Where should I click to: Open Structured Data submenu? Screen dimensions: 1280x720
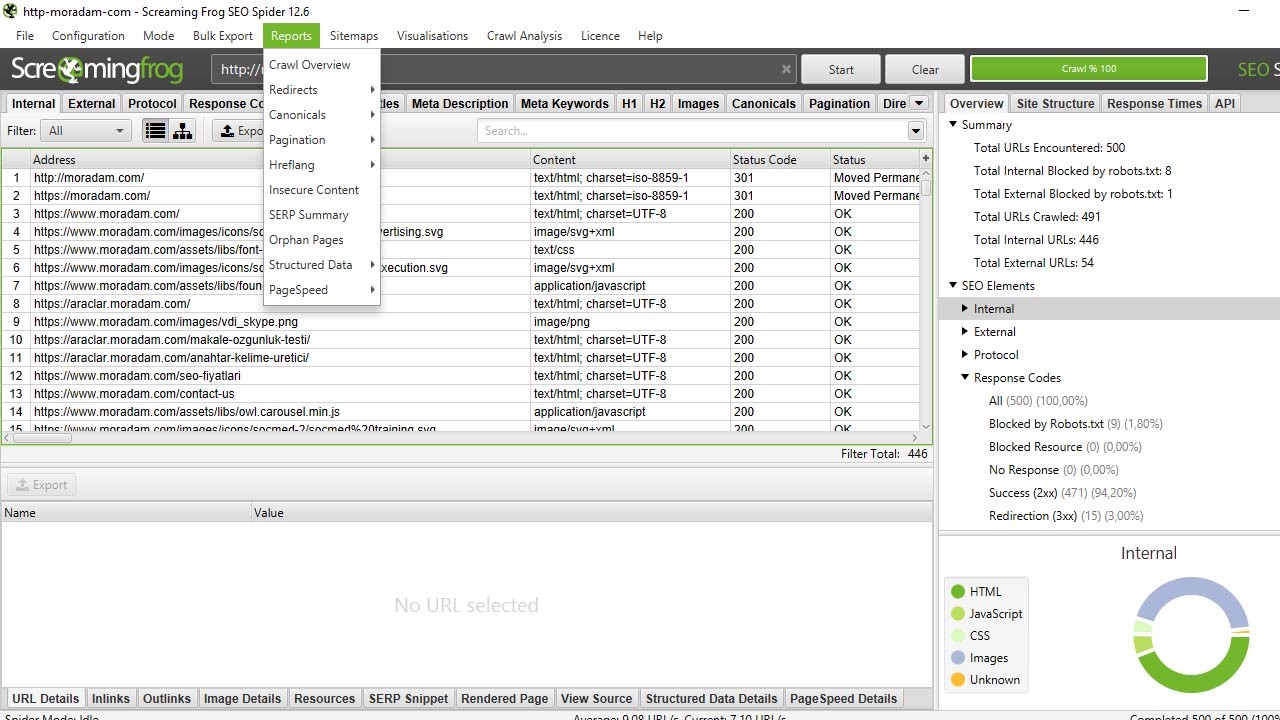(322, 265)
